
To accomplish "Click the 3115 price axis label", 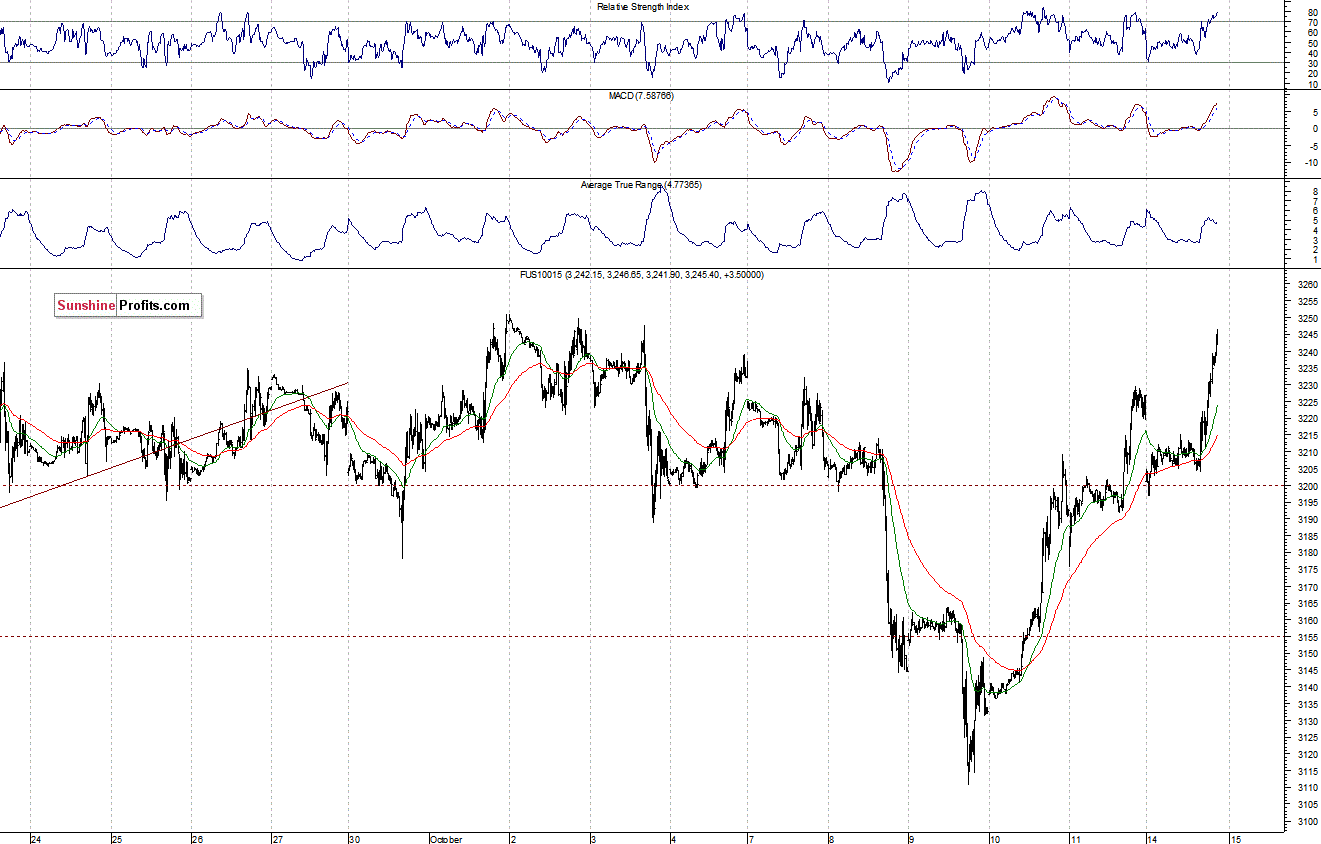I will 1307,772.
